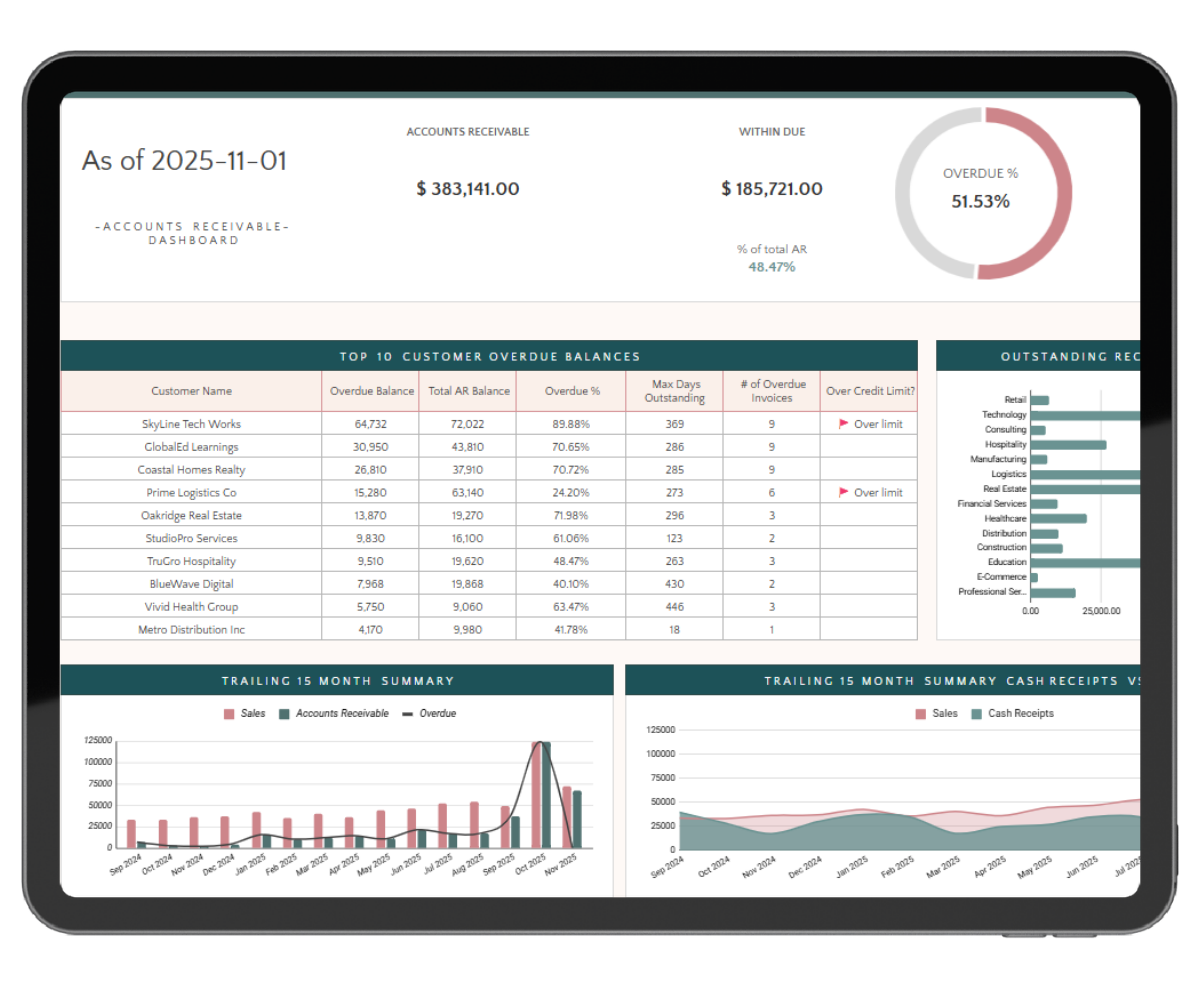Viewport: 1200px width, 999px height.
Task: Click overdue balance 64,732 for SkyLine
Action: coord(370,424)
